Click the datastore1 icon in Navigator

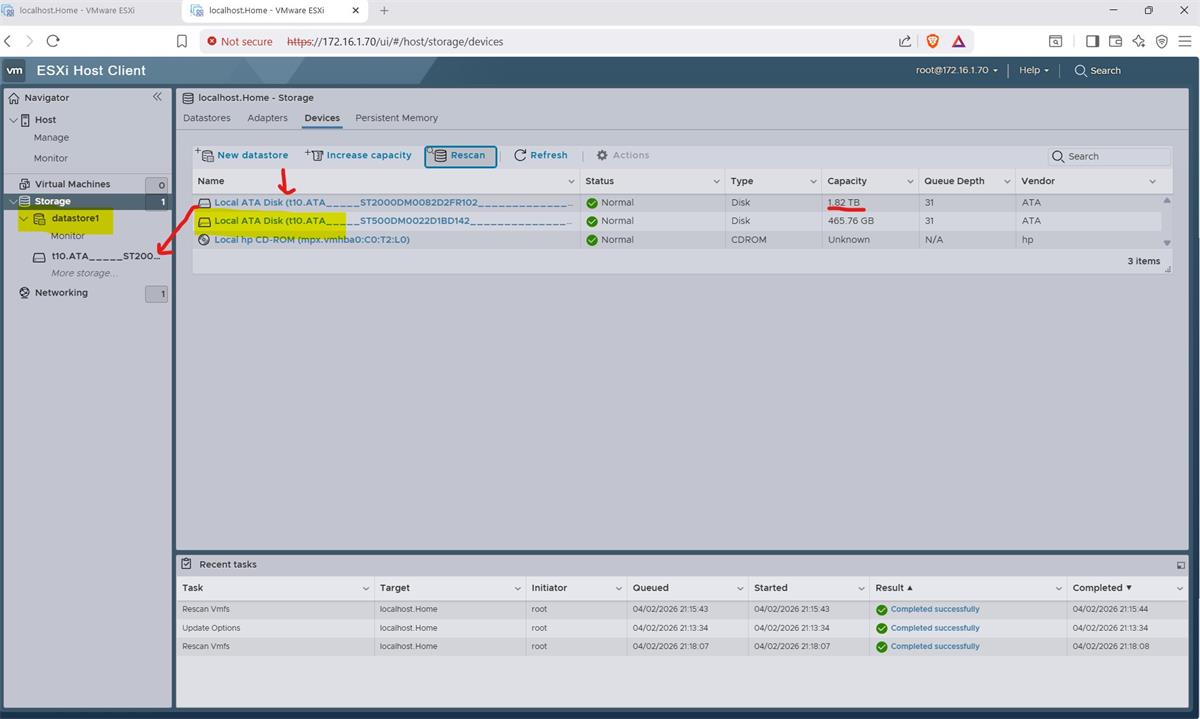pyautogui.click(x=39, y=218)
